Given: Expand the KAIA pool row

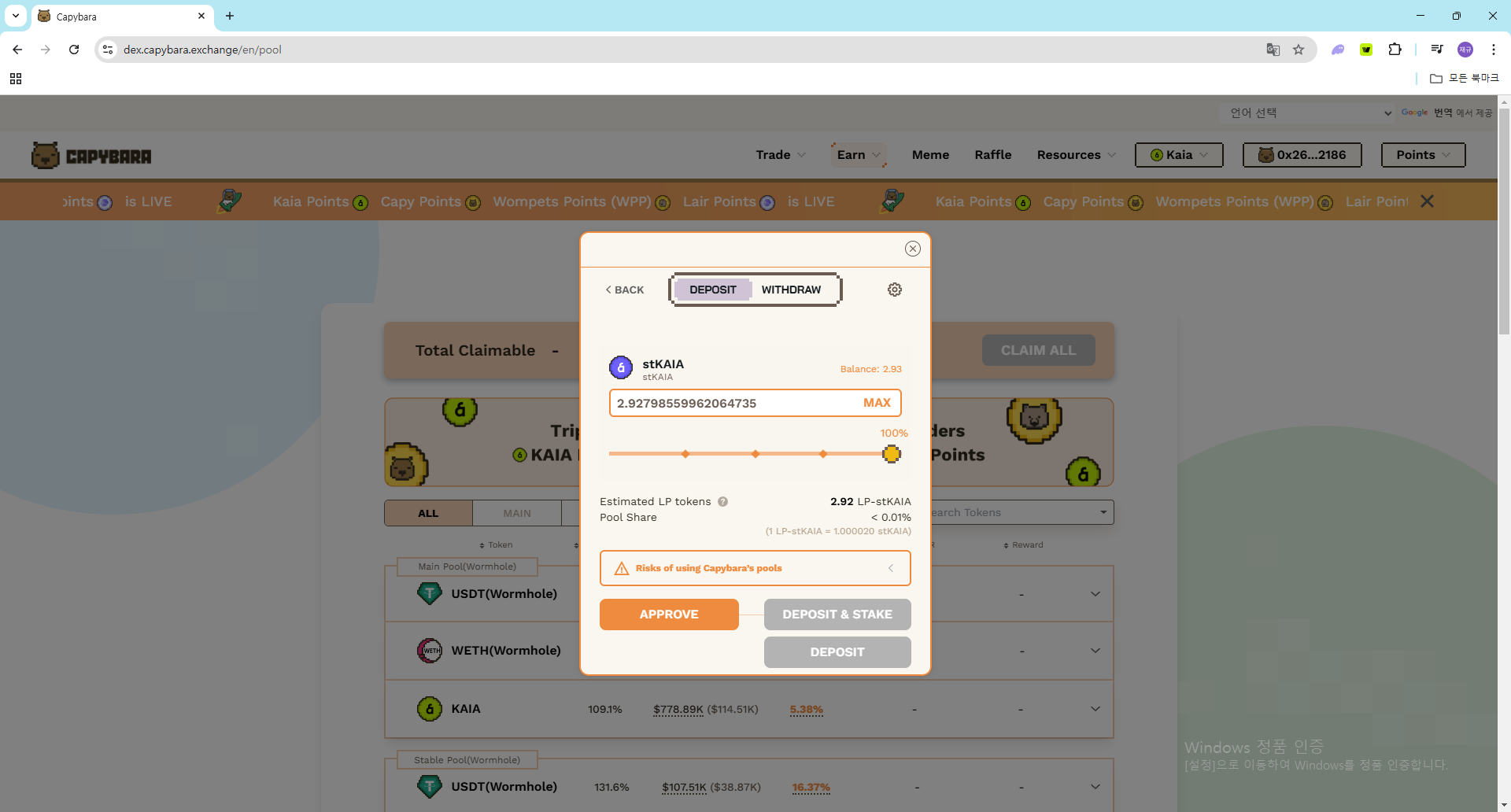Looking at the screenshot, I should coord(1095,709).
